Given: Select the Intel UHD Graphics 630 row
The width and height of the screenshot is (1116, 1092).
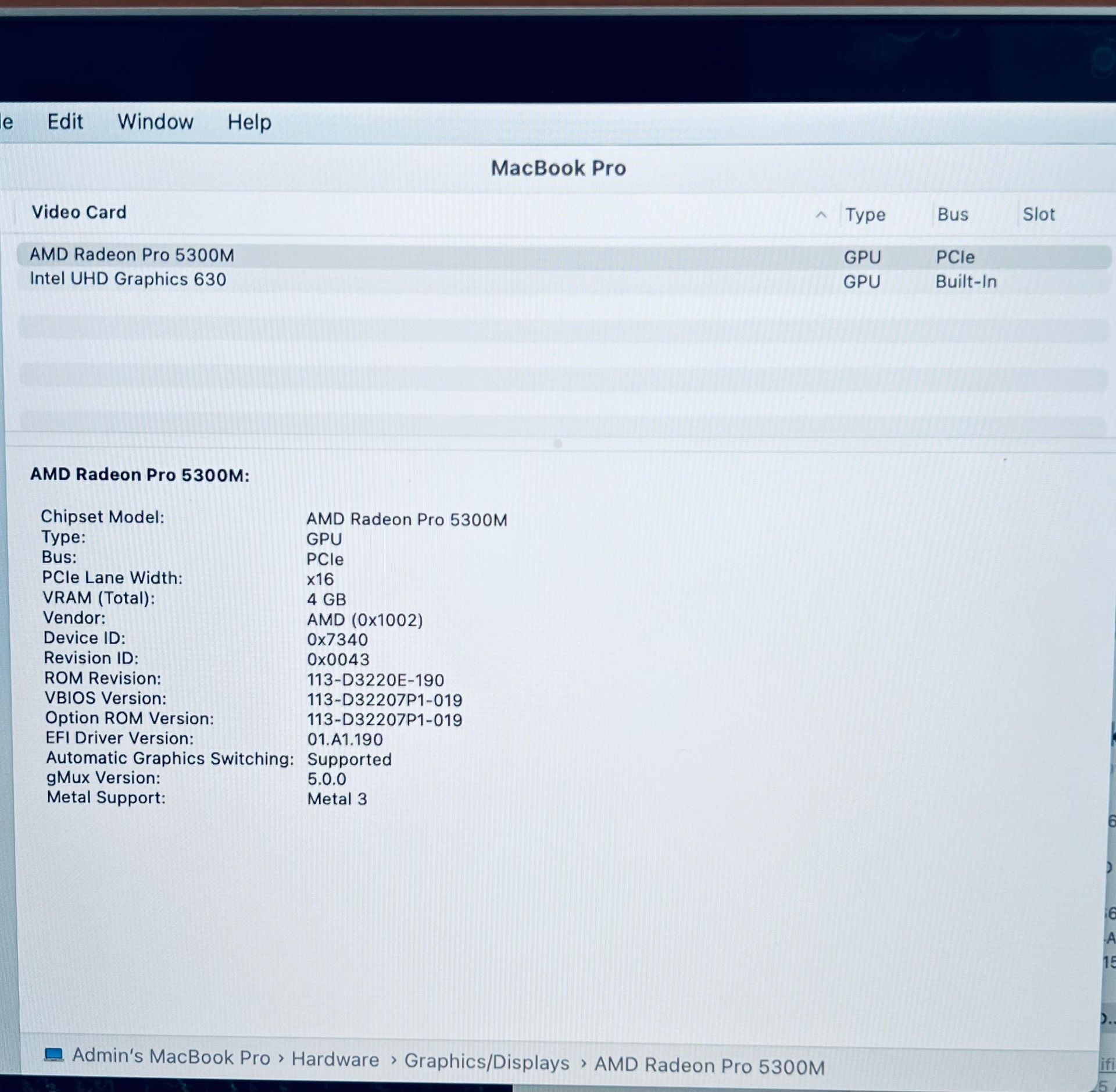Looking at the screenshot, I should 564,280.
